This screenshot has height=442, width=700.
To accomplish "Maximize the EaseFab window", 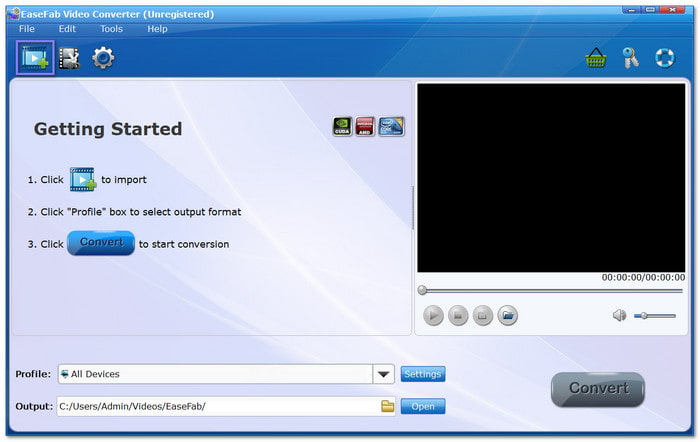I will (650, 10).
